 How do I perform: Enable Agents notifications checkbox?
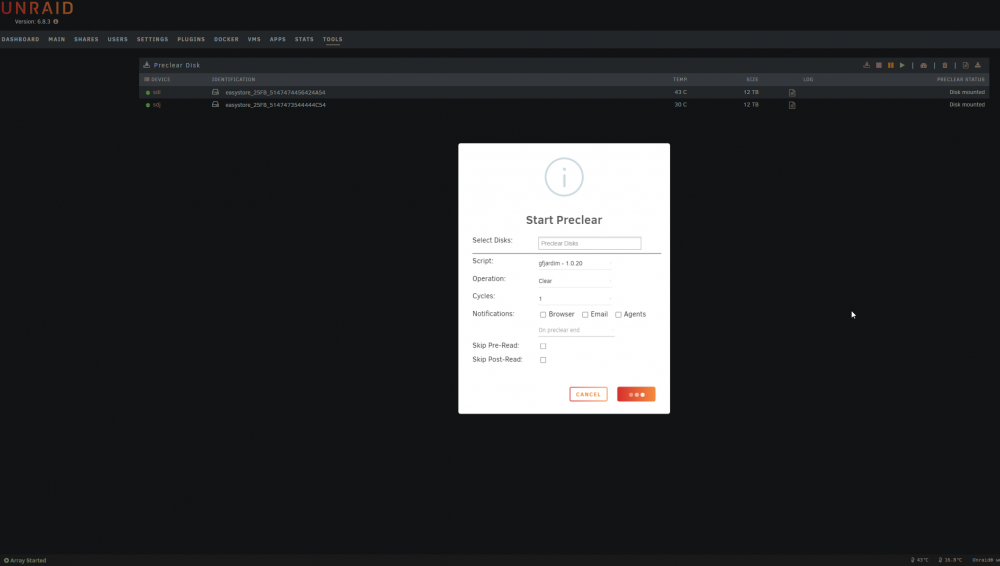coord(618,315)
